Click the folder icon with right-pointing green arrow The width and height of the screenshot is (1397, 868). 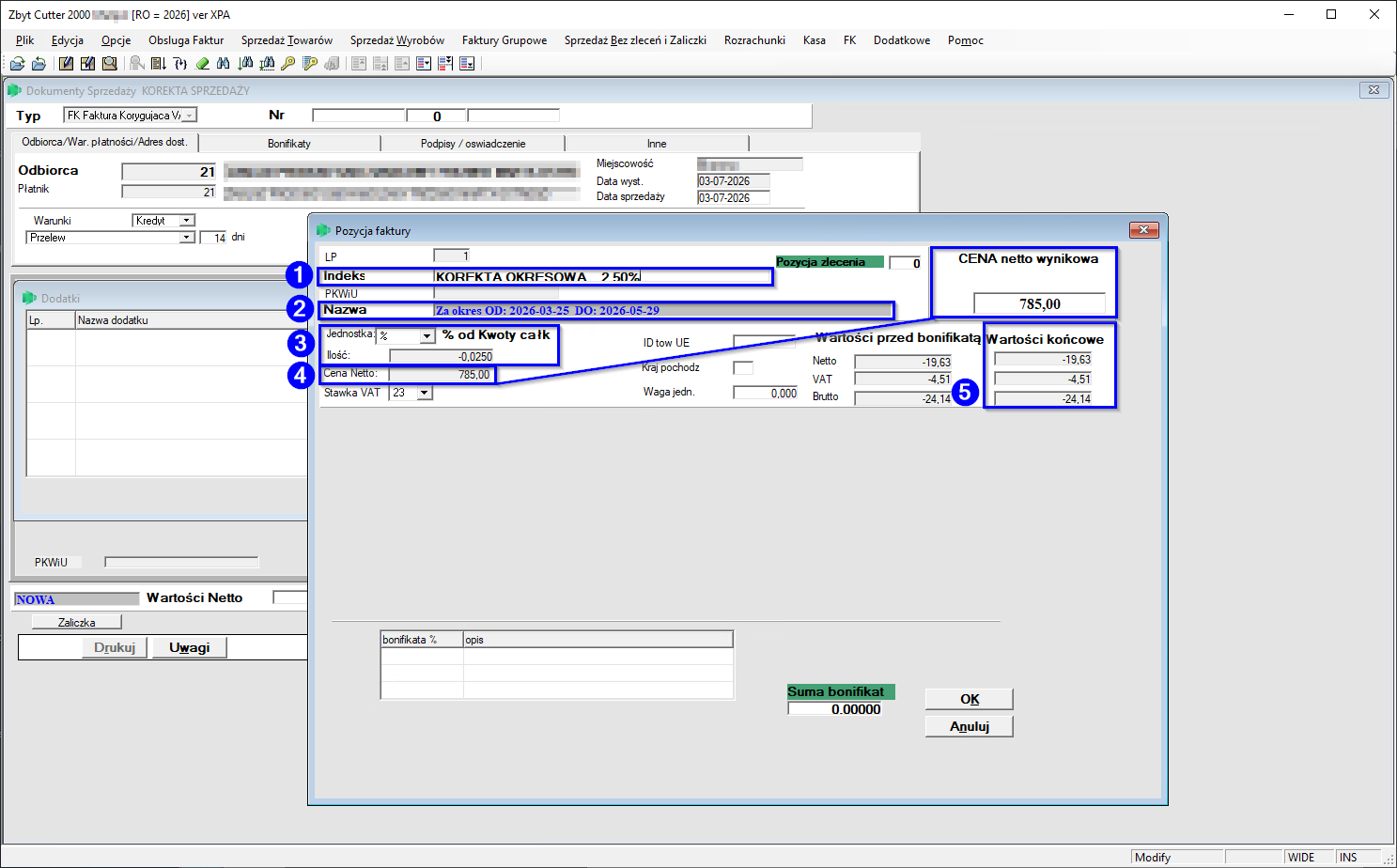point(17,64)
